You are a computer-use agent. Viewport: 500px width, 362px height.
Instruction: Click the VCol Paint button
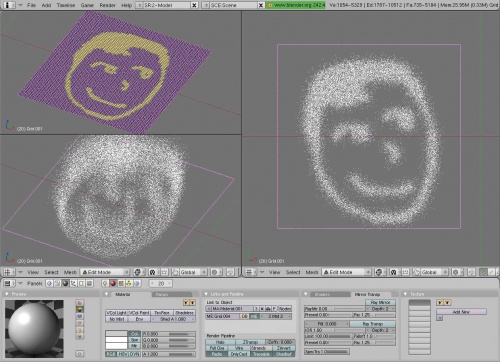(x=139, y=313)
